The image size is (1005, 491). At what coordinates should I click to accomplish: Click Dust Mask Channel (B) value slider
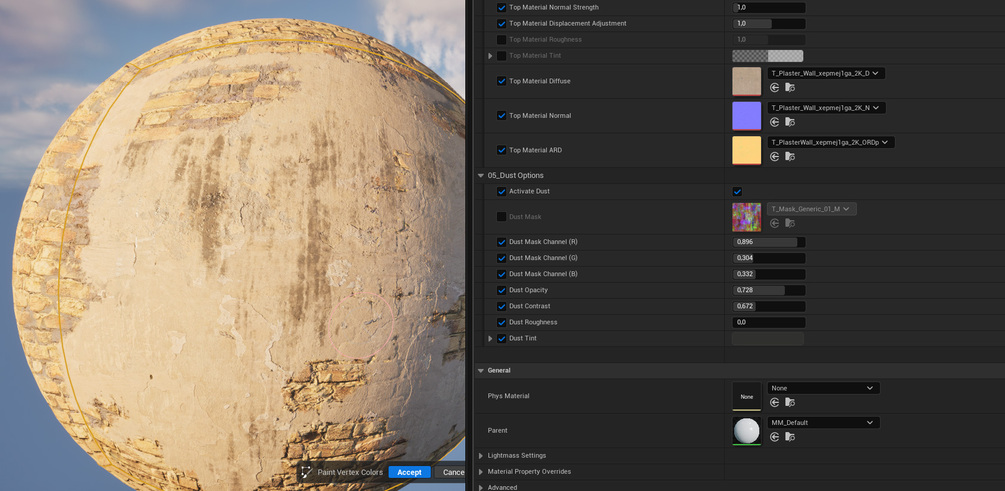coord(769,274)
